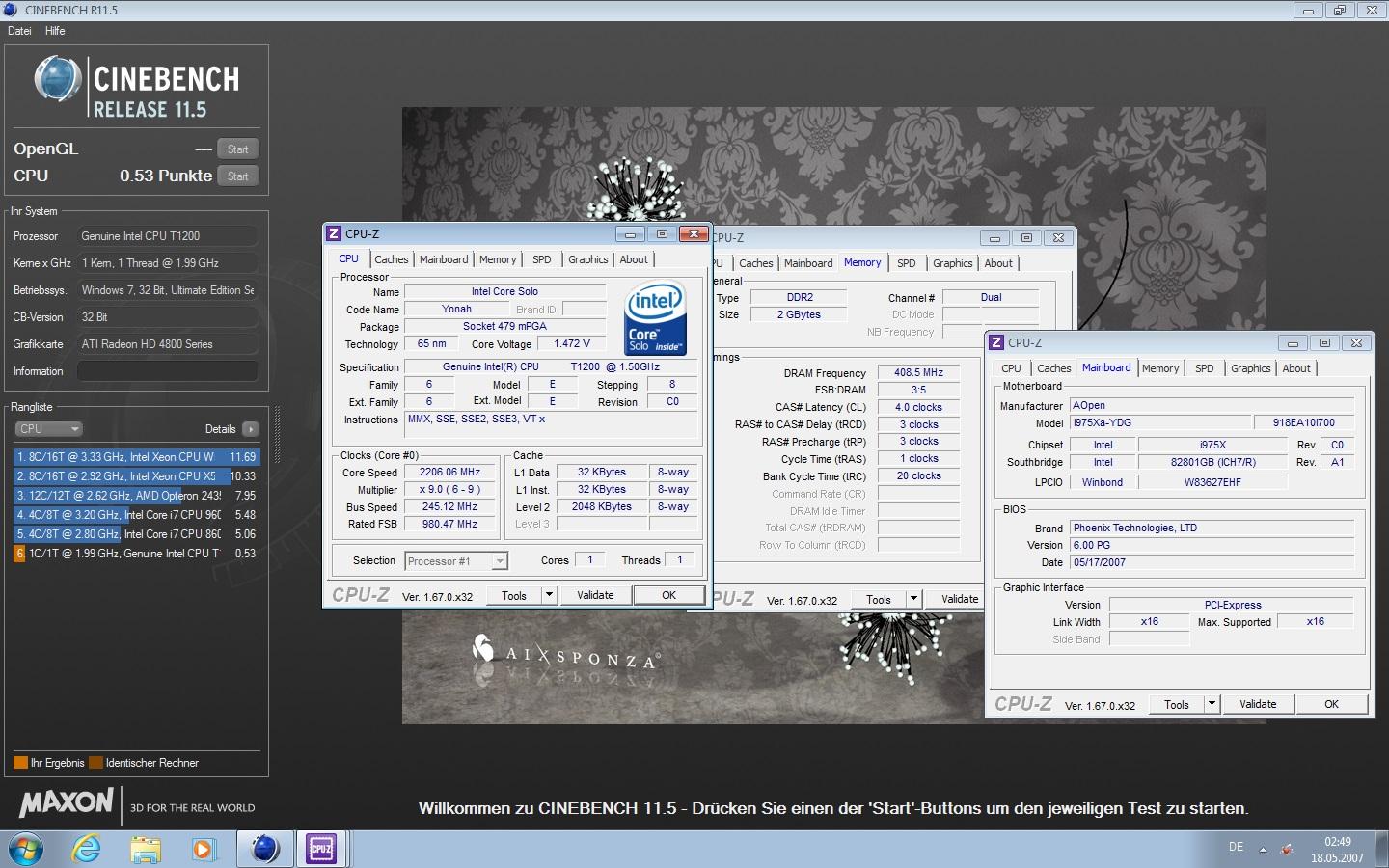Open the Datei menu
This screenshot has height=868, width=1389.
click(x=19, y=31)
